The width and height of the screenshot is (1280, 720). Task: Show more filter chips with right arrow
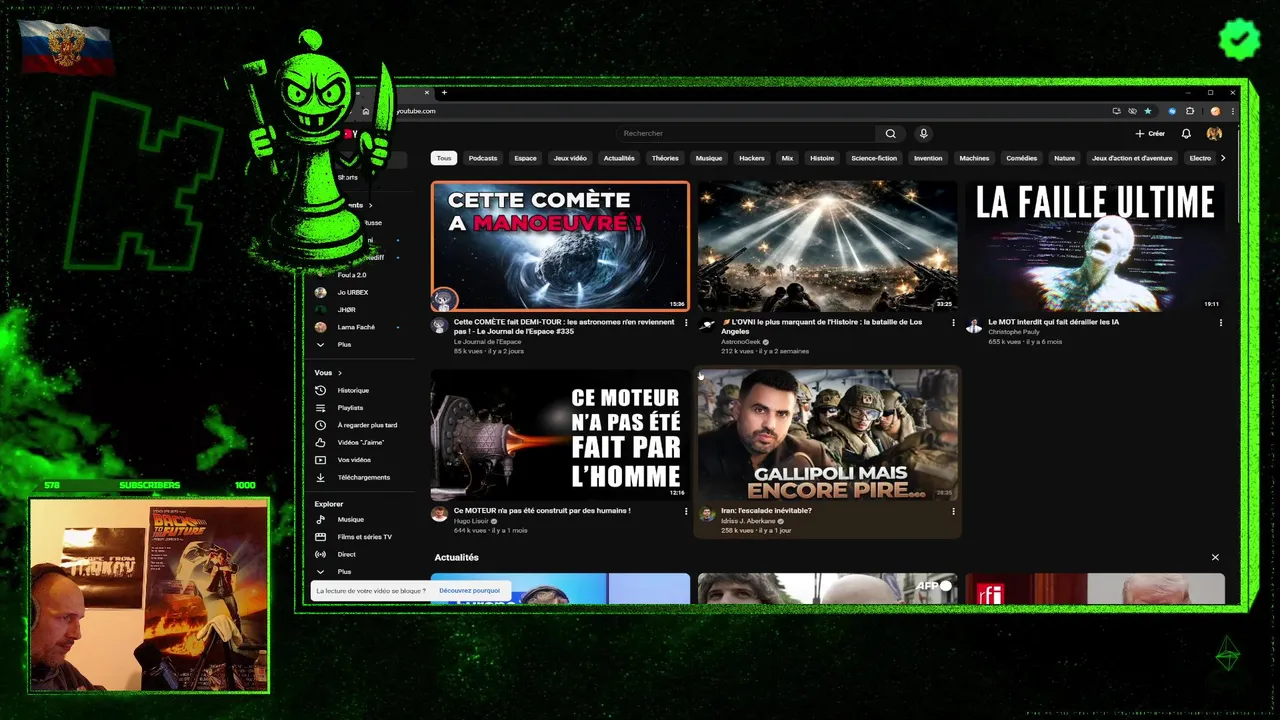tap(1223, 158)
